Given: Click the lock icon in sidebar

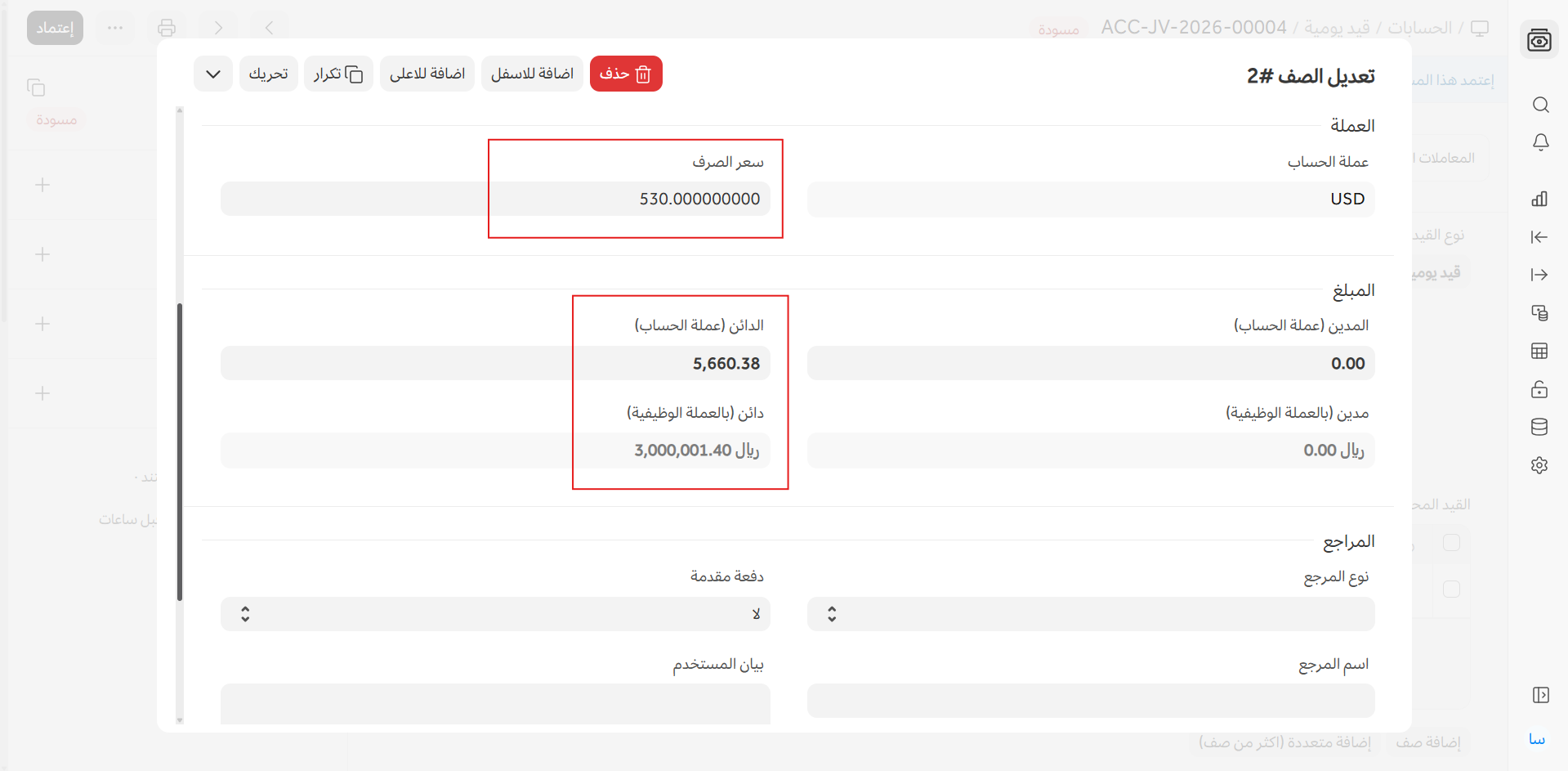Looking at the screenshot, I should (1539, 389).
